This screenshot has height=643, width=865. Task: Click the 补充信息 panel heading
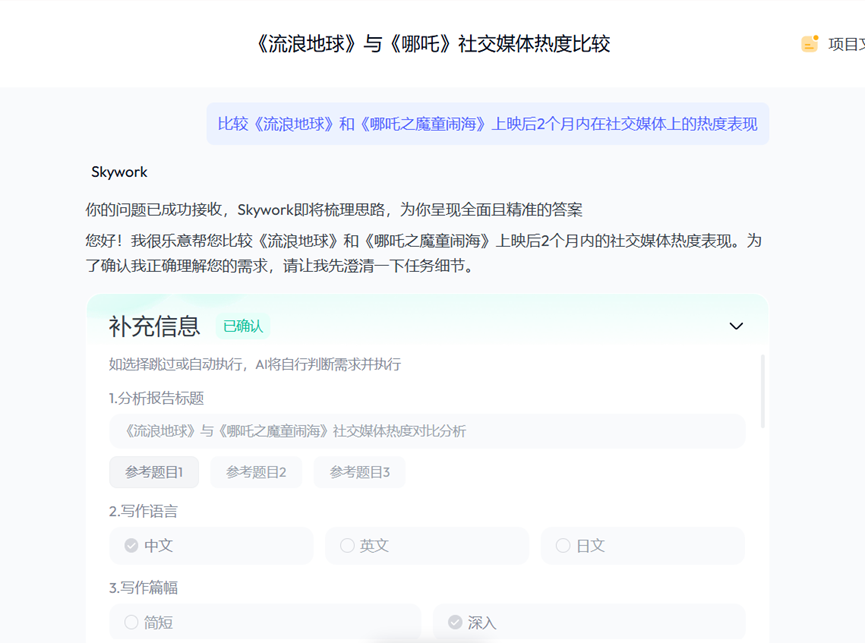pos(154,326)
